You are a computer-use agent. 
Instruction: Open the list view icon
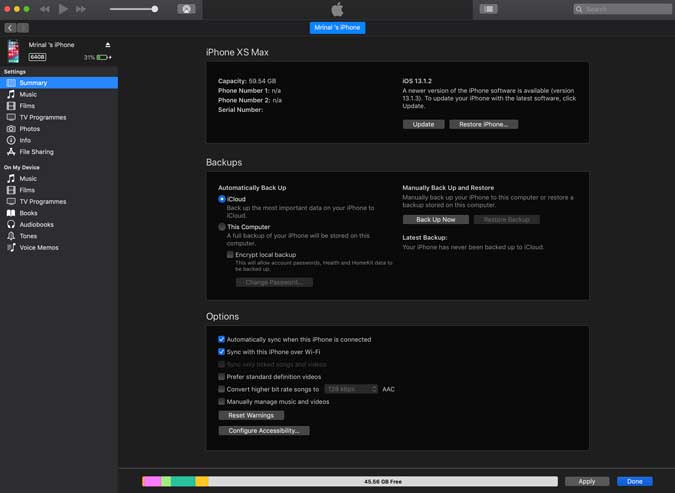(x=488, y=9)
